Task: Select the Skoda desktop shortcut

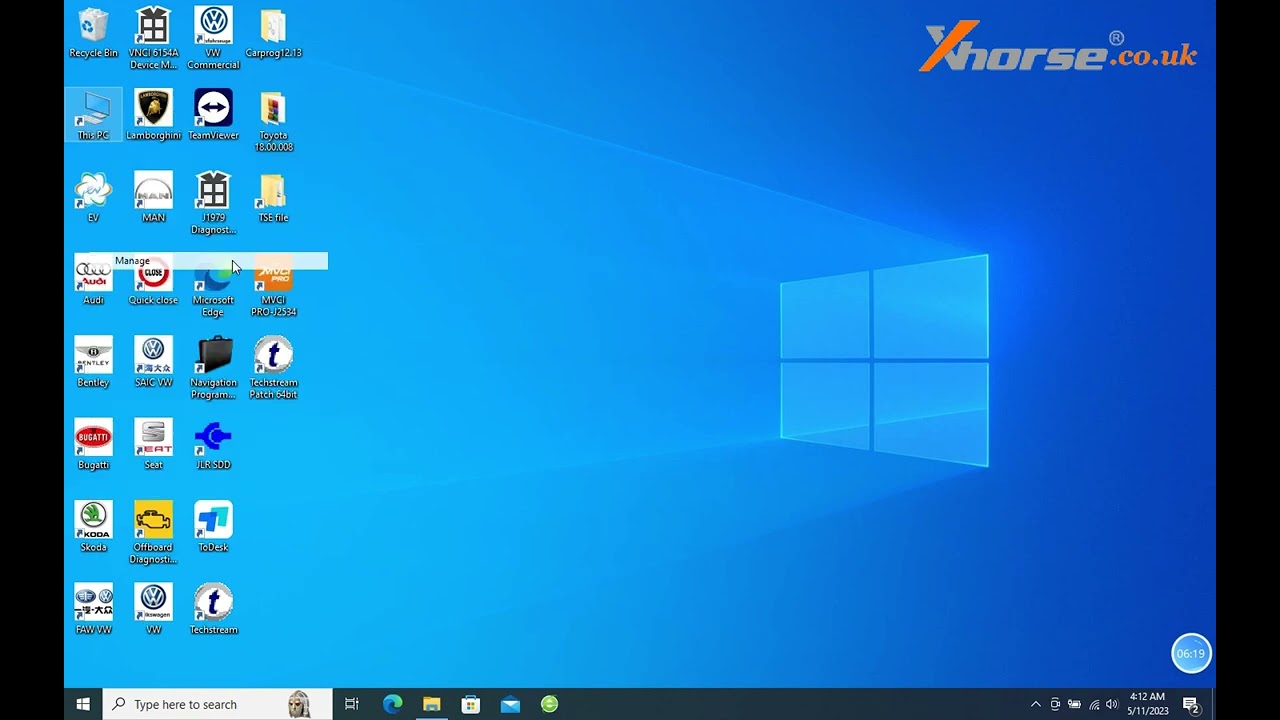Action: [x=93, y=528]
